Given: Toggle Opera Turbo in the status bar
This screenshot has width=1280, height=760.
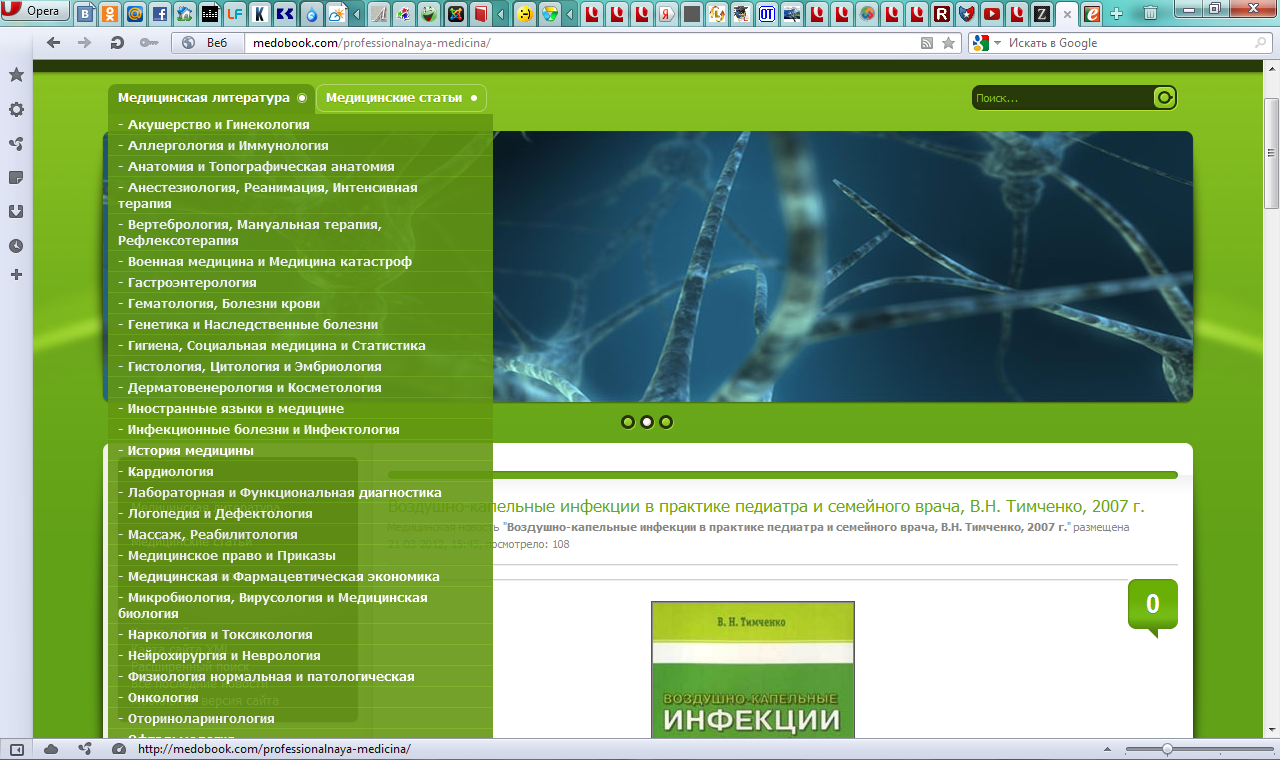Looking at the screenshot, I should point(119,749).
